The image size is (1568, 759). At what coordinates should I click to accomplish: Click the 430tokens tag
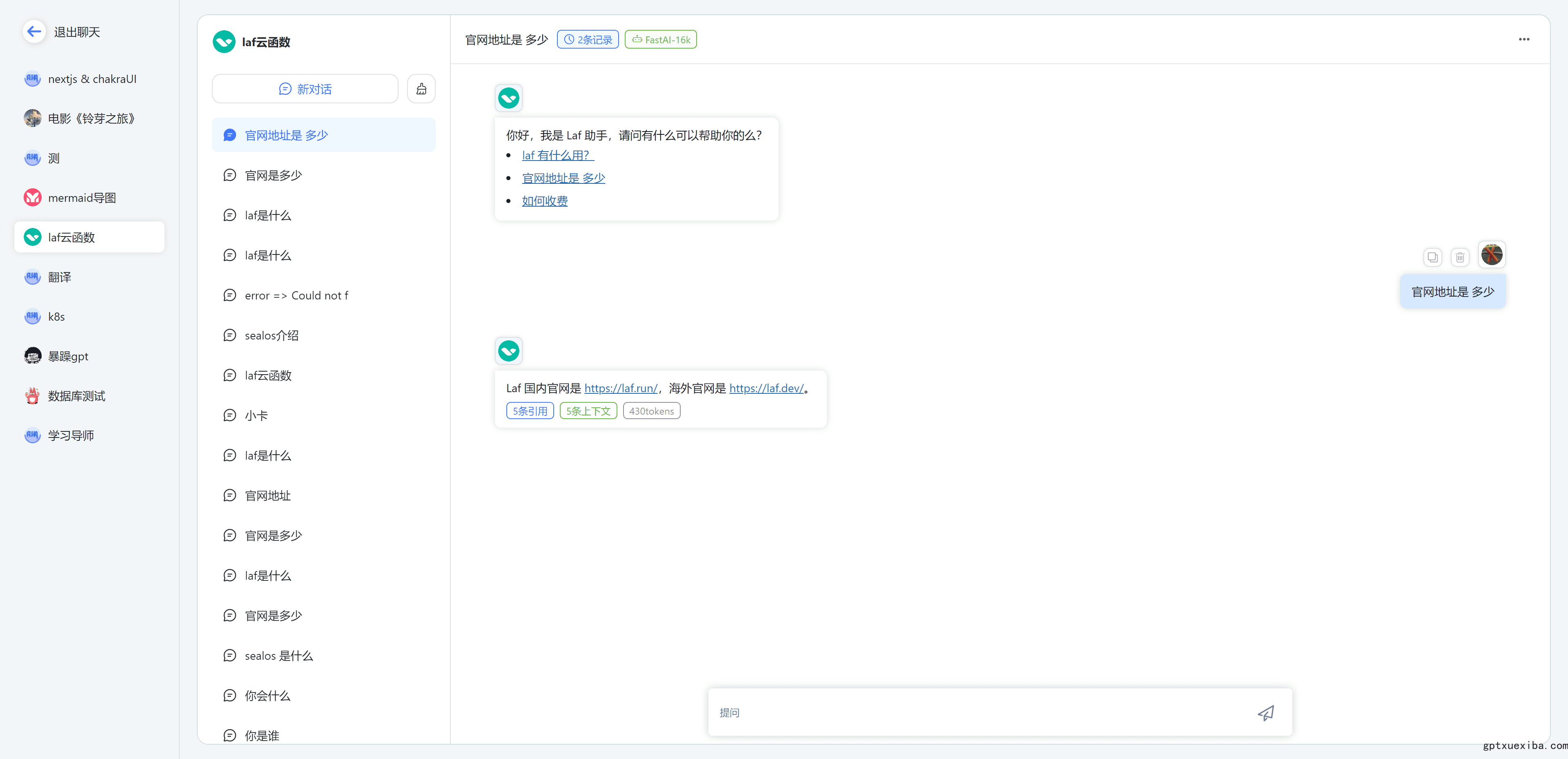click(x=651, y=411)
